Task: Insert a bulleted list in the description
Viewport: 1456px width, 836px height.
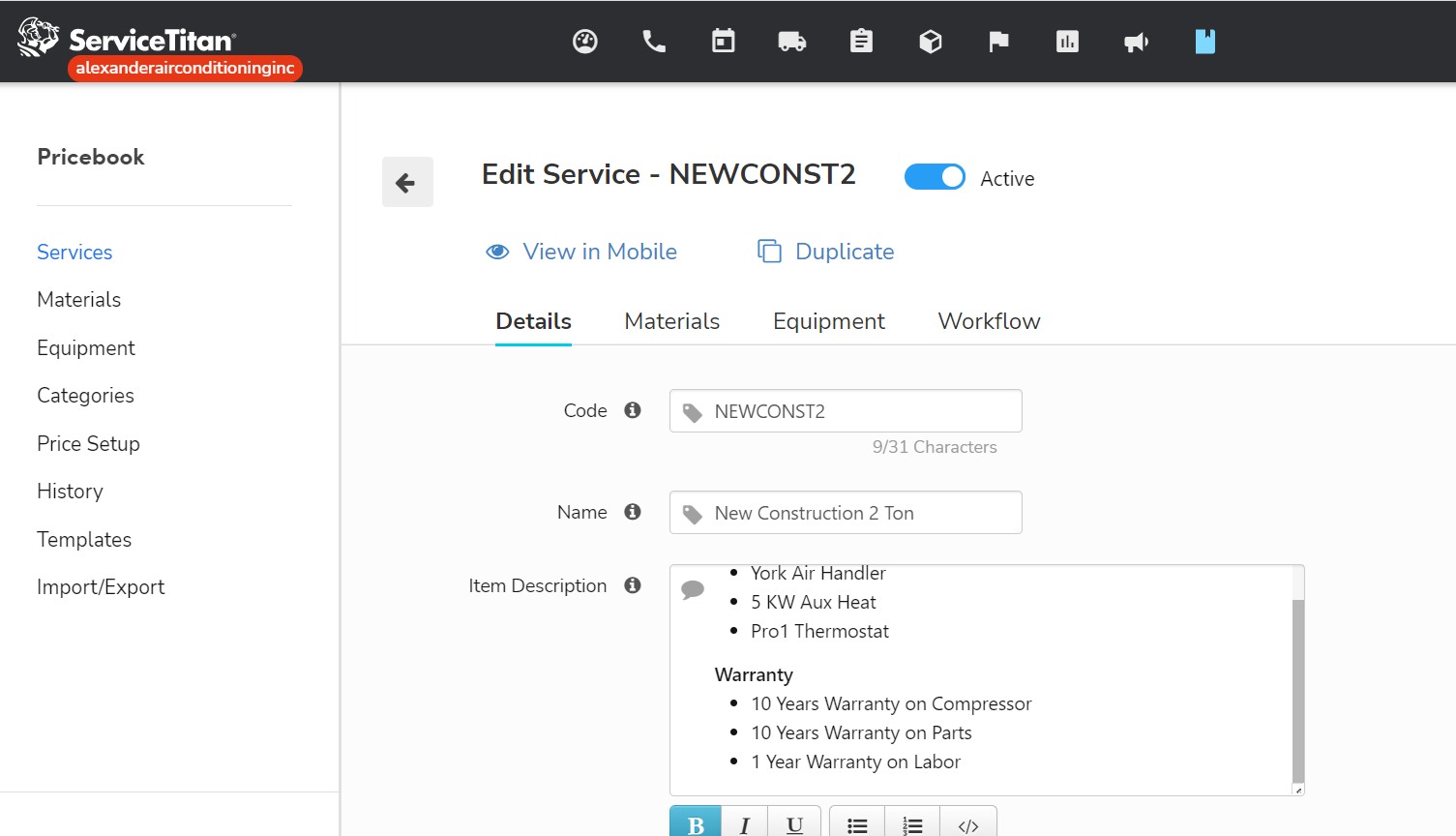Action: click(856, 823)
